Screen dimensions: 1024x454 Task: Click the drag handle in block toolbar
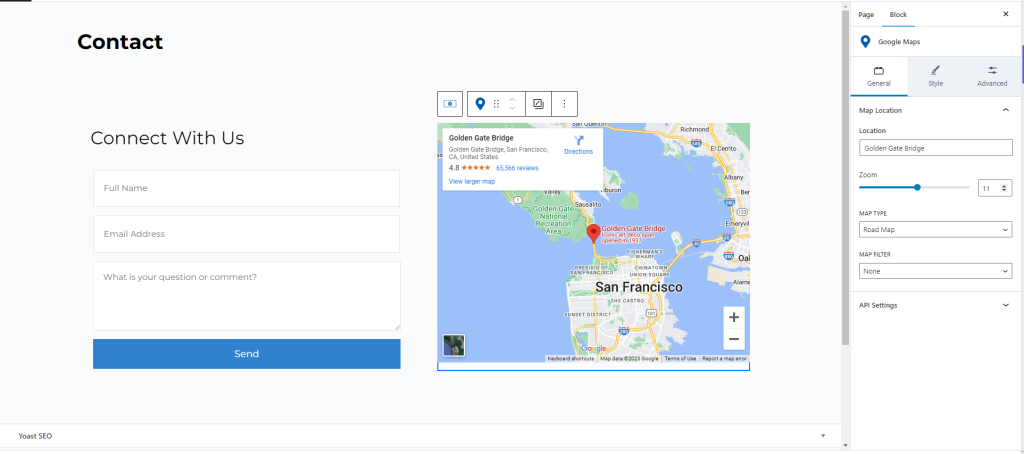click(x=496, y=103)
